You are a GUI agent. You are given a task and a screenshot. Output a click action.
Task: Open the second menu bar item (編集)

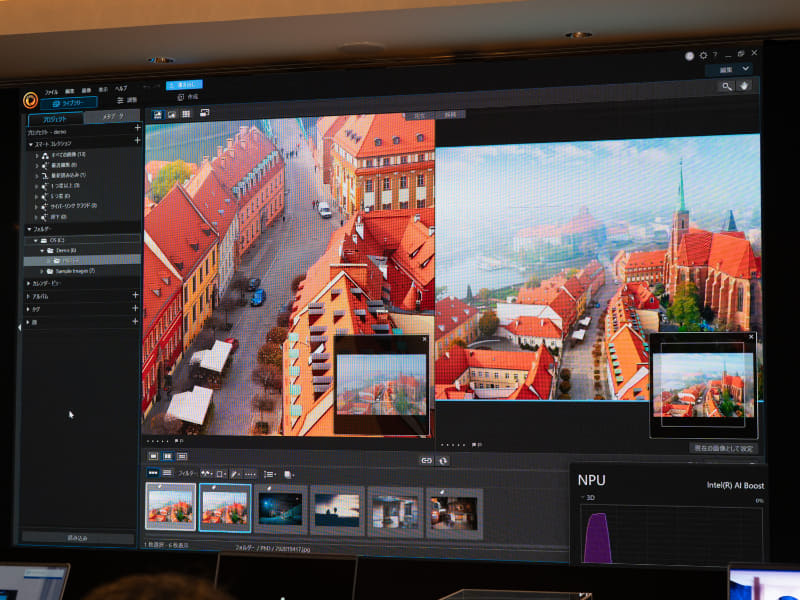click(70, 91)
